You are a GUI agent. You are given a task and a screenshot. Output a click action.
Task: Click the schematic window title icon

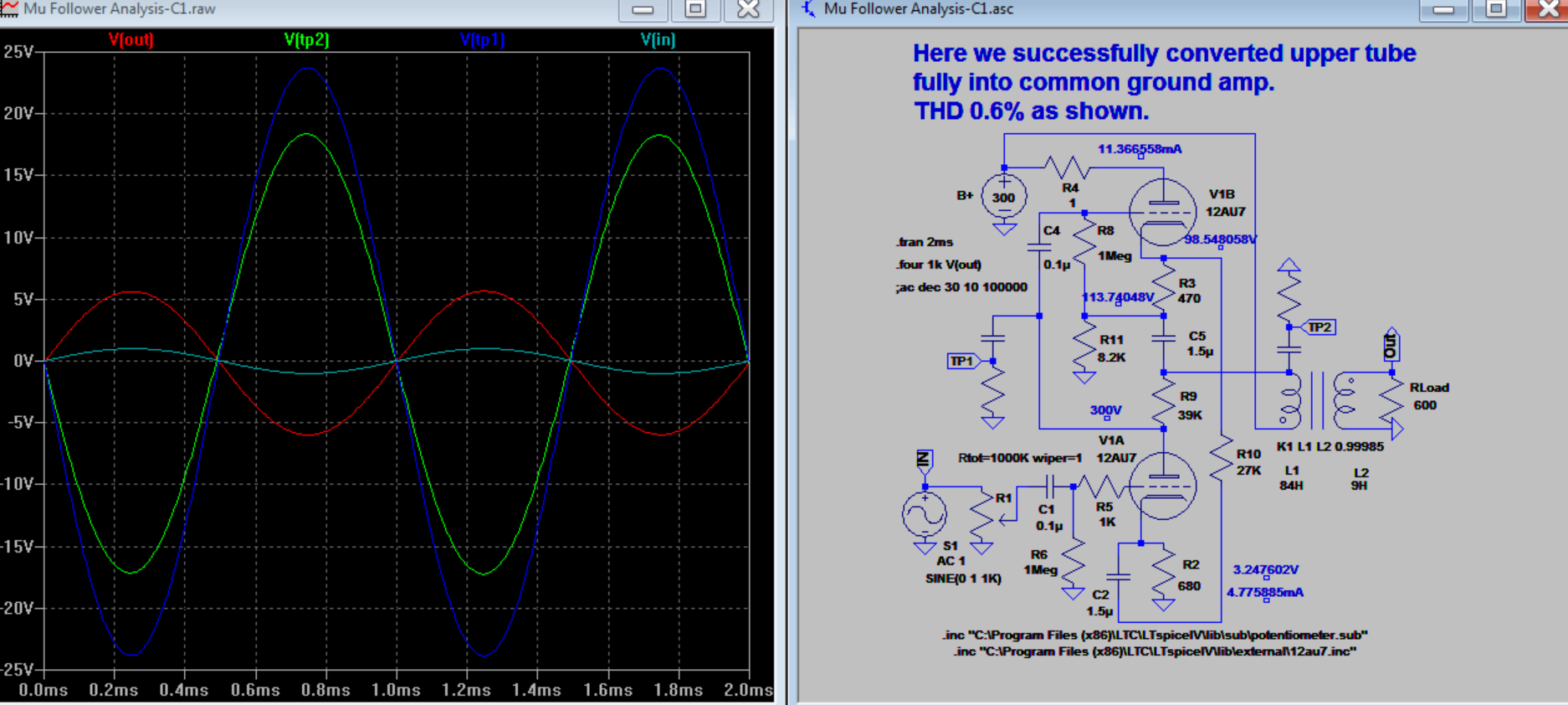[808, 8]
